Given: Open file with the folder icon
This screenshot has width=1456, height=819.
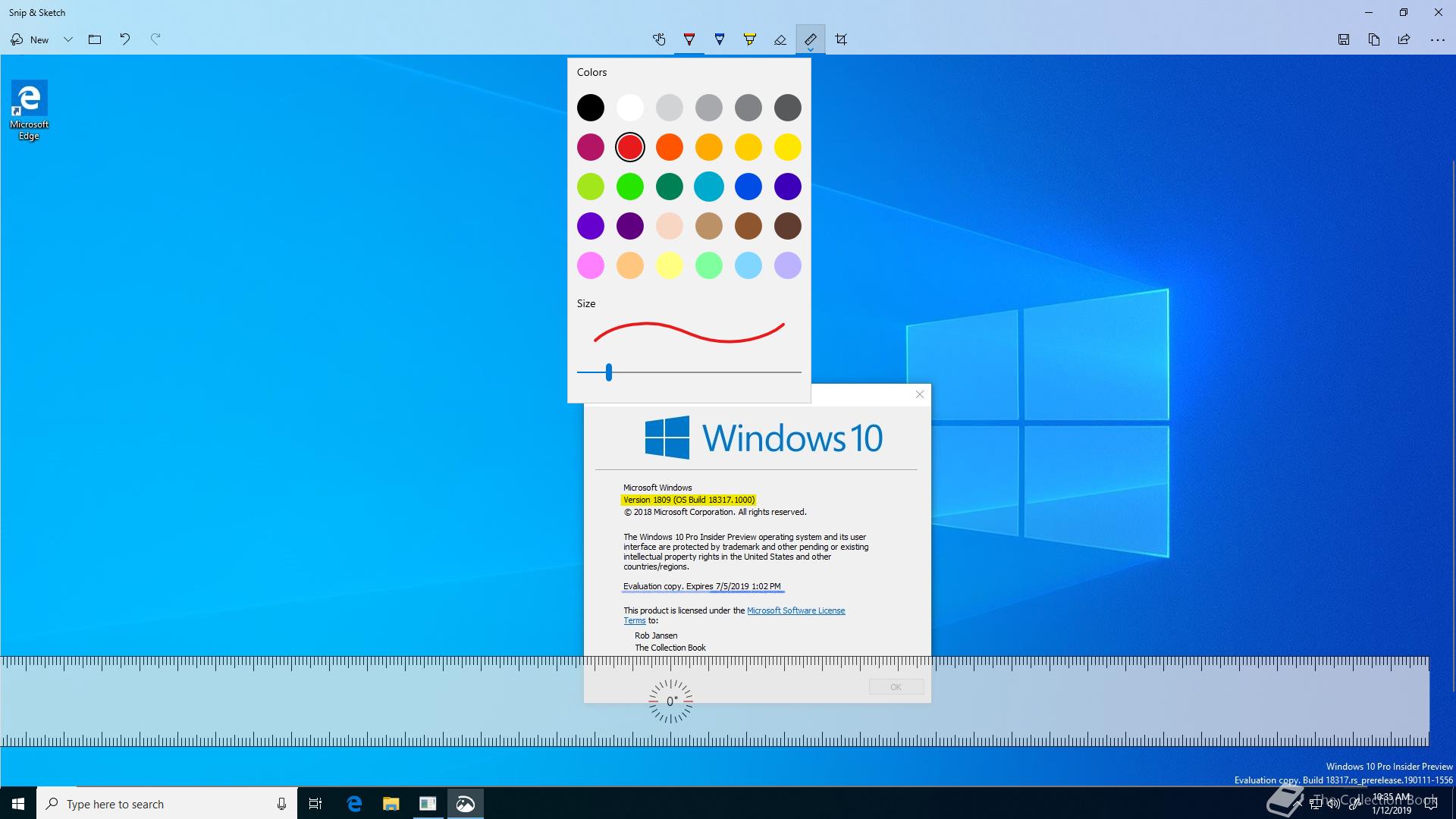Looking at the screenshot, I should [95, 39].
